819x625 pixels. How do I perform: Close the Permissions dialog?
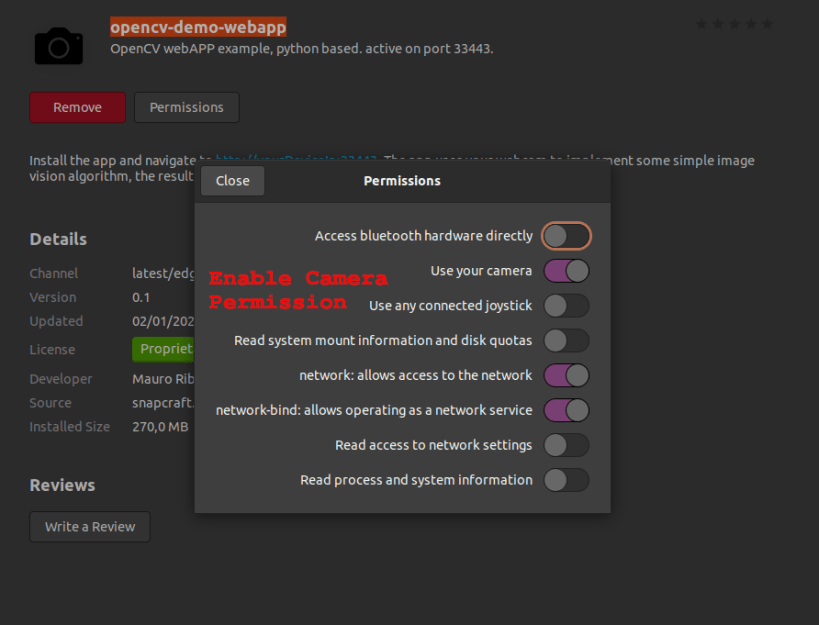(232, 181)
